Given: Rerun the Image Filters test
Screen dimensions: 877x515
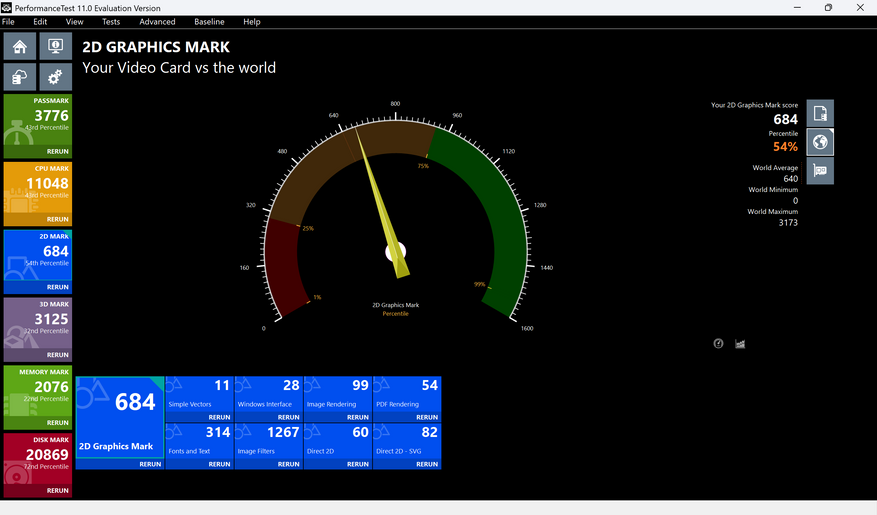Looking at the screenshot, I should [x=289, y=464].
